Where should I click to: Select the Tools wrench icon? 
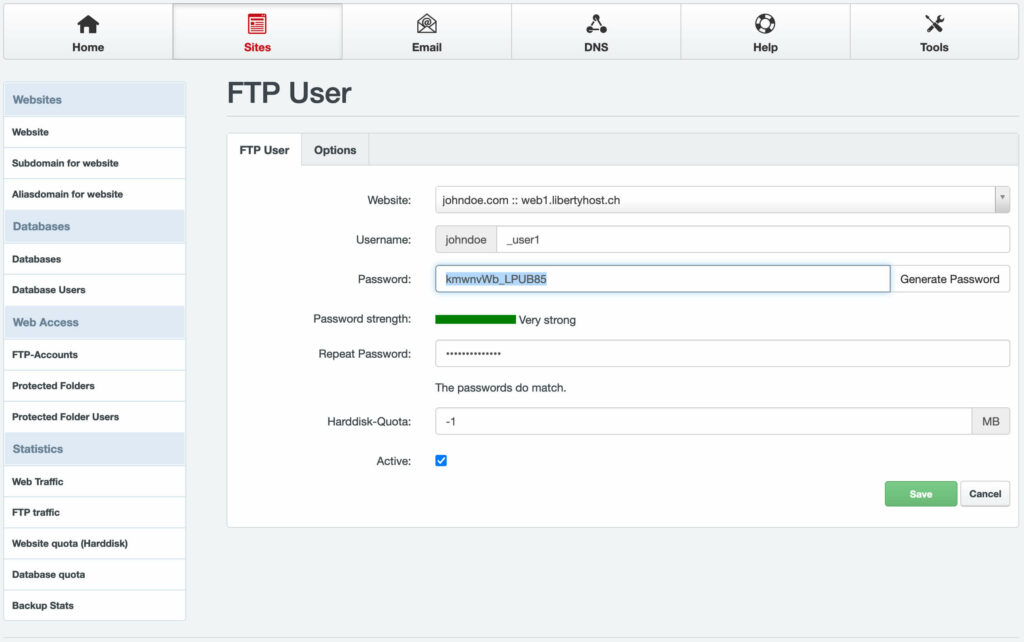934,30
